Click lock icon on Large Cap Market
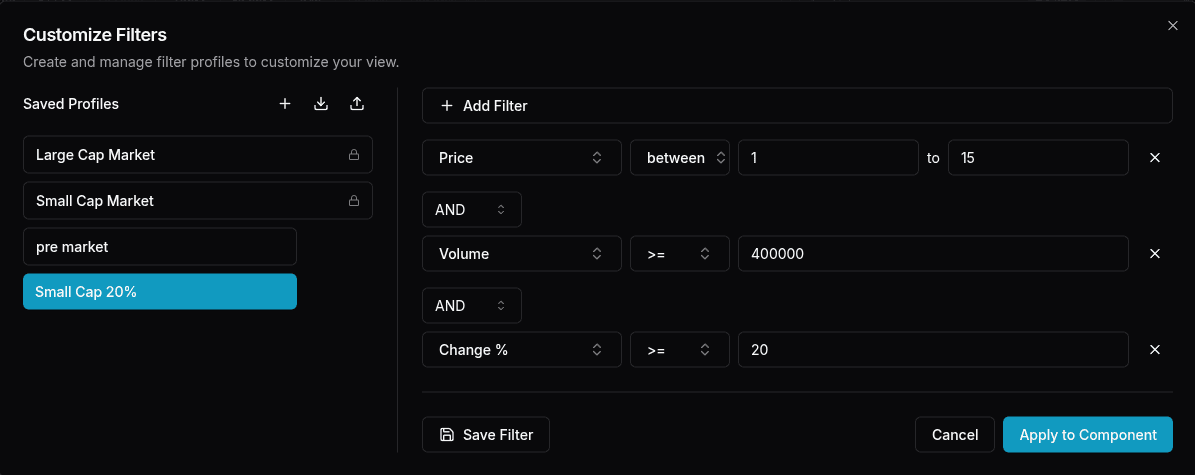The height and width of the screenshot is (475, 1195). click(x=353, y=155)
